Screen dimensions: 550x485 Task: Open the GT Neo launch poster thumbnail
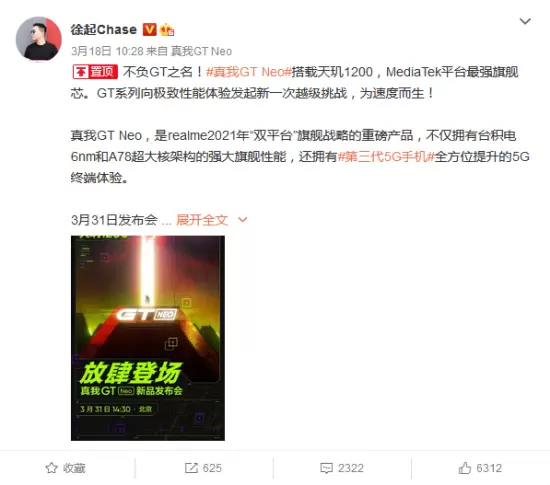(x=148, y=338)
